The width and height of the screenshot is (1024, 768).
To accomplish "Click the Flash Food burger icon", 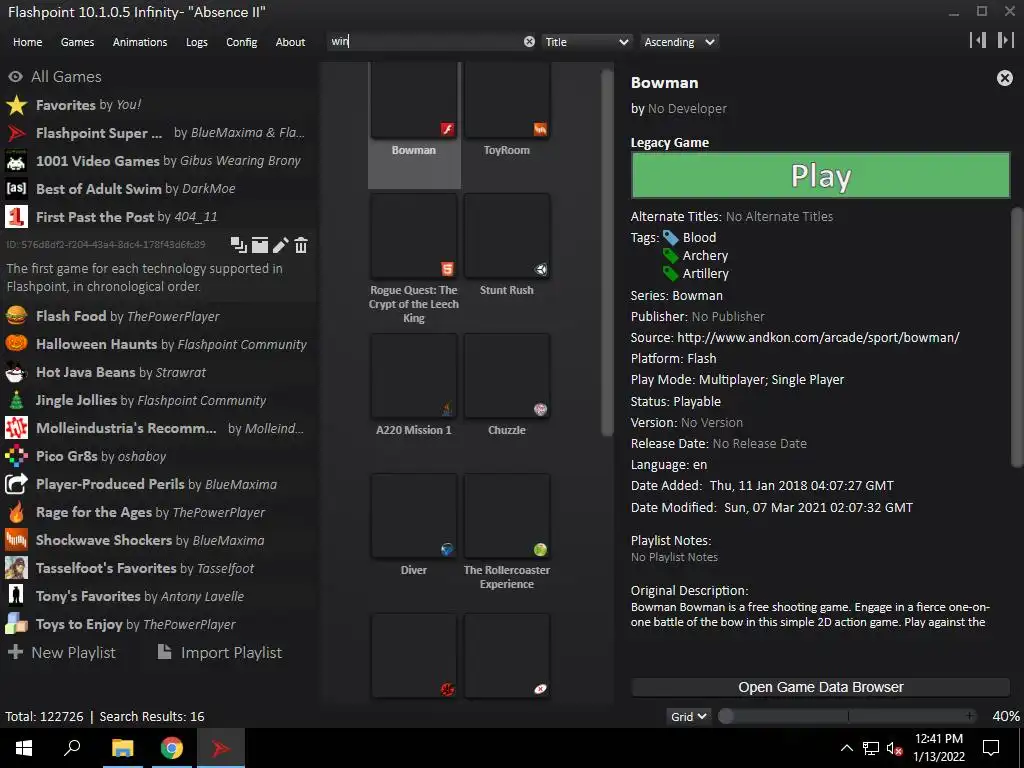I will click(16, 316).
